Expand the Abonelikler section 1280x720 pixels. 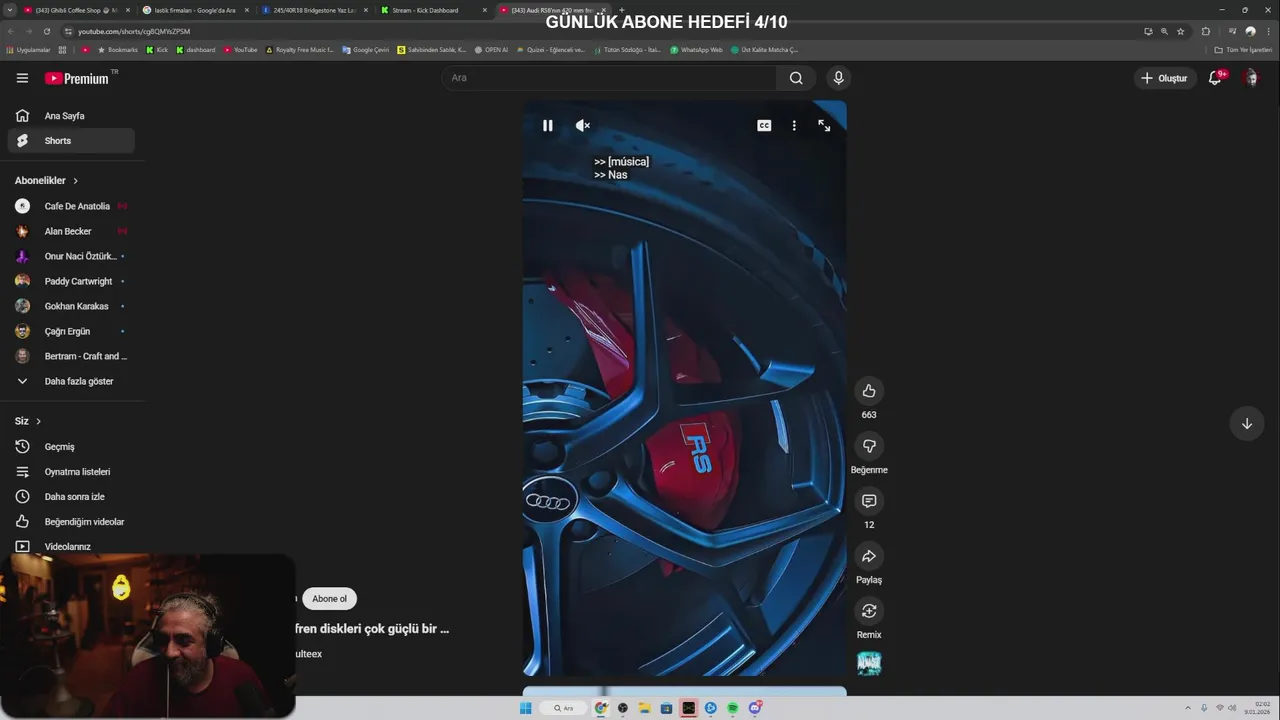[x=47, y=181]
